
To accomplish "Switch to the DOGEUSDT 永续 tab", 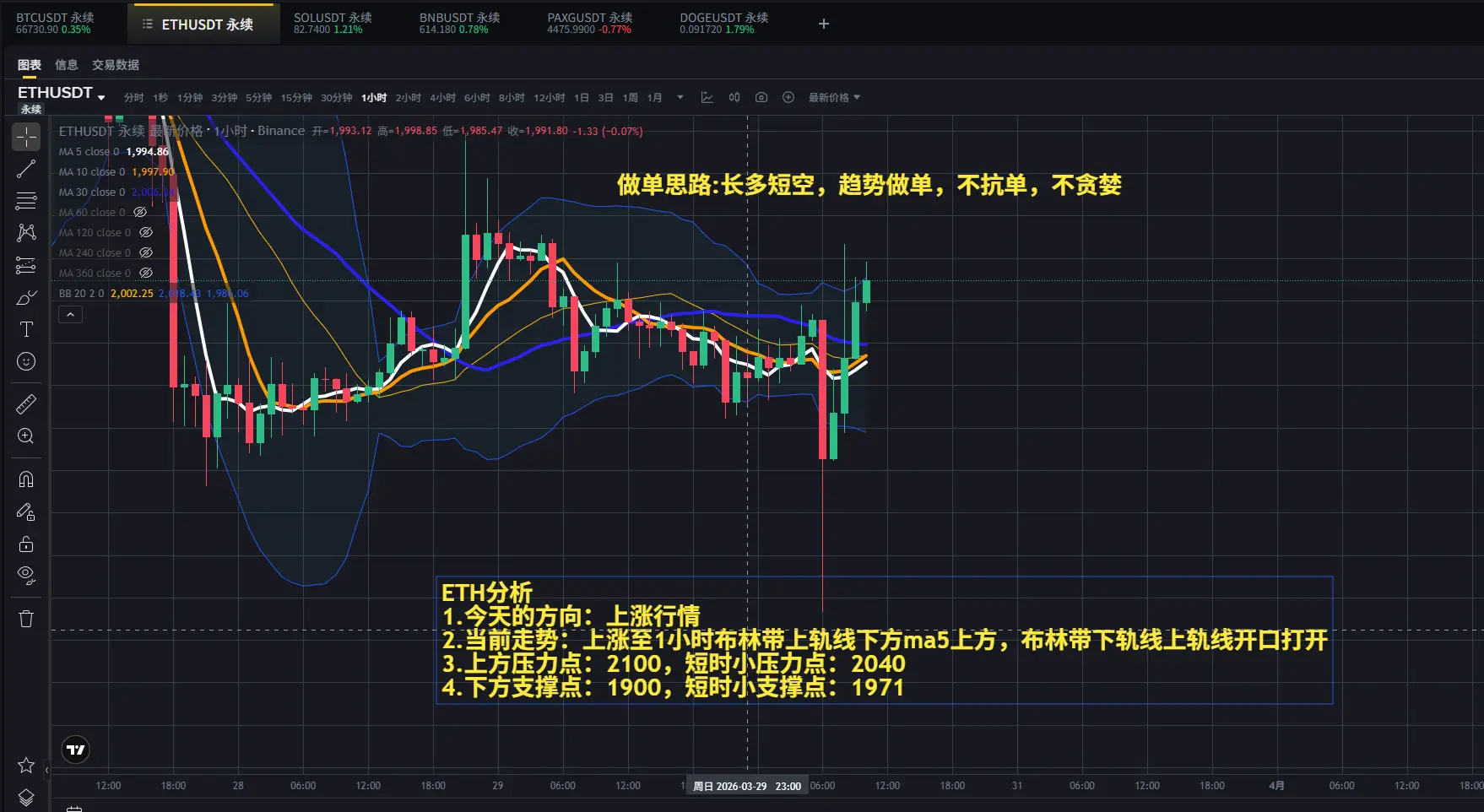I will coord(723,23).
